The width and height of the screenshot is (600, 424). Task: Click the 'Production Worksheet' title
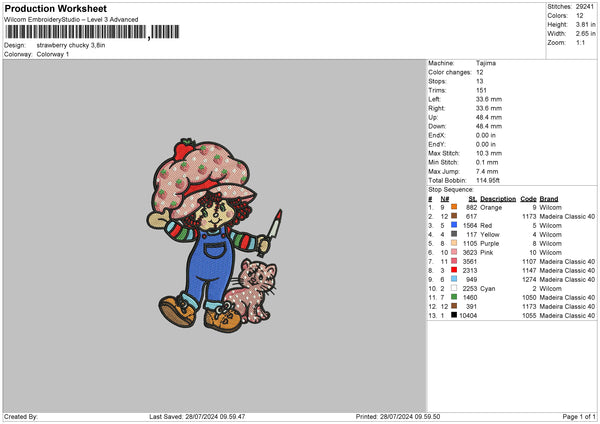[56, 9]
